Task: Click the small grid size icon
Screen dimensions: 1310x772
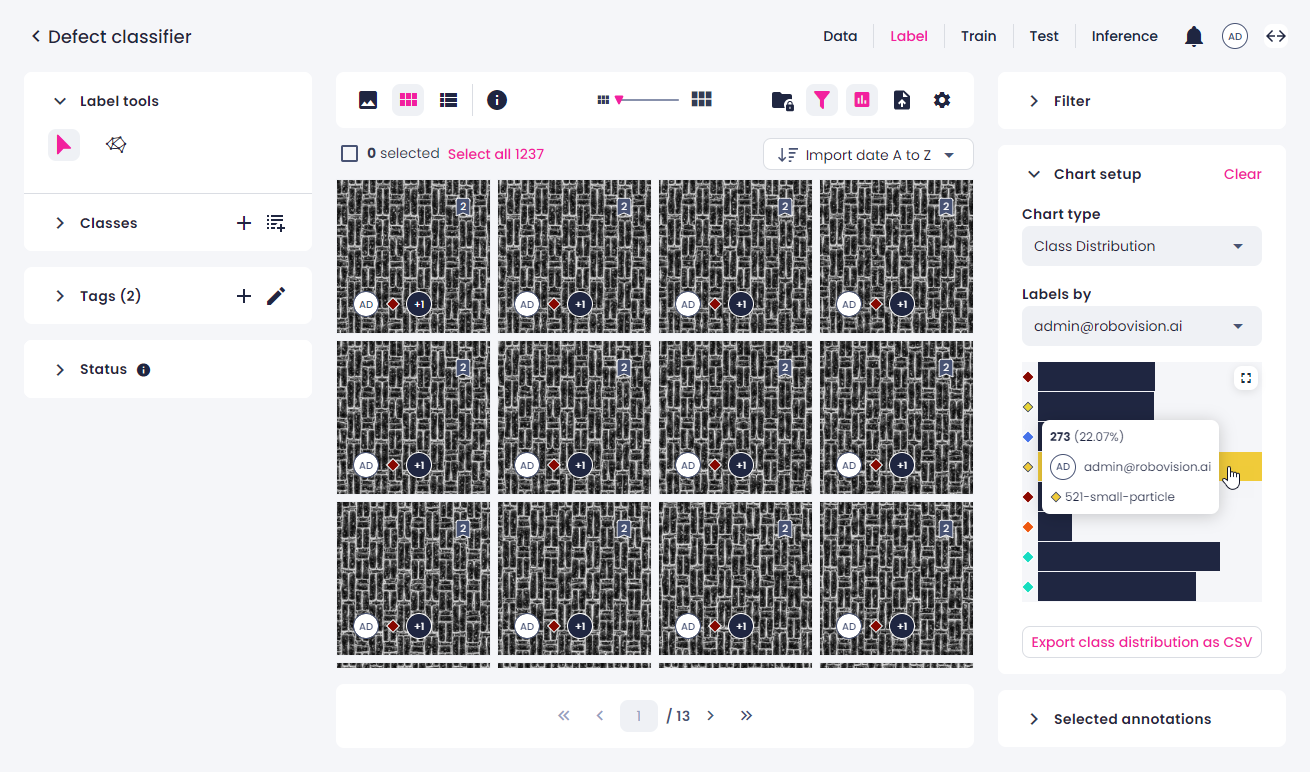Action: pos(603,100)
